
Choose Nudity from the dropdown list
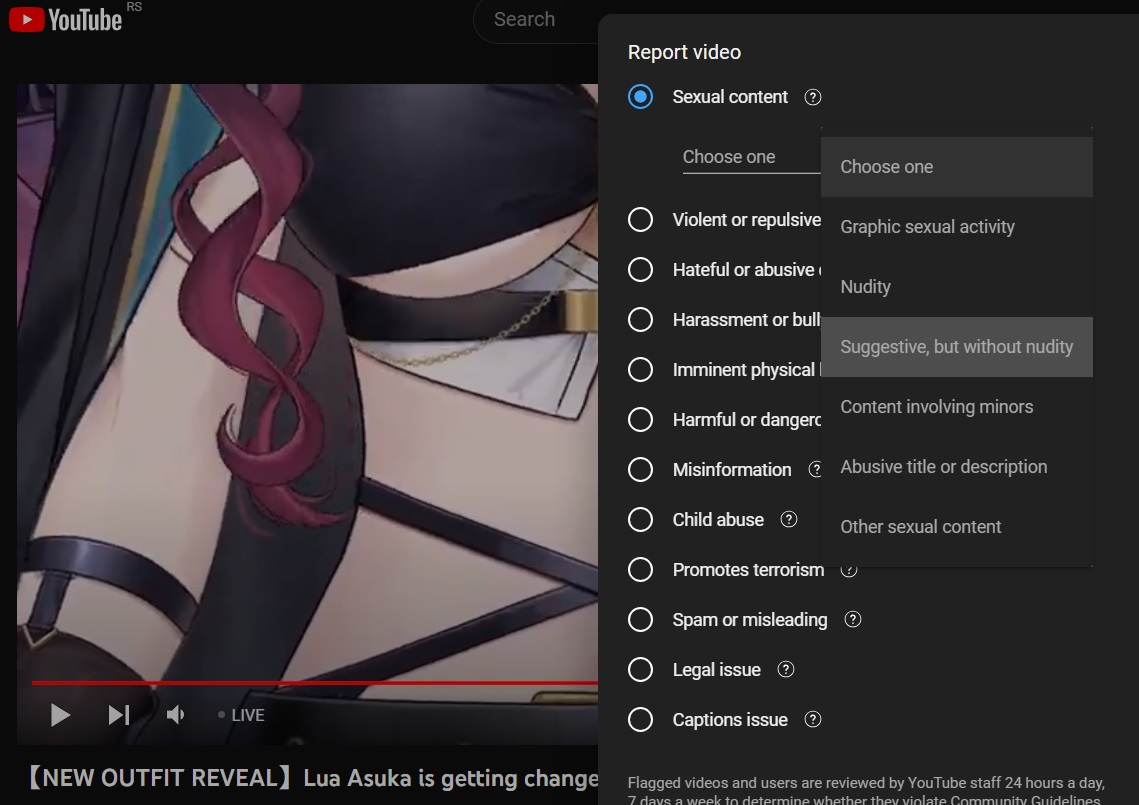click(x=957, y=287)
